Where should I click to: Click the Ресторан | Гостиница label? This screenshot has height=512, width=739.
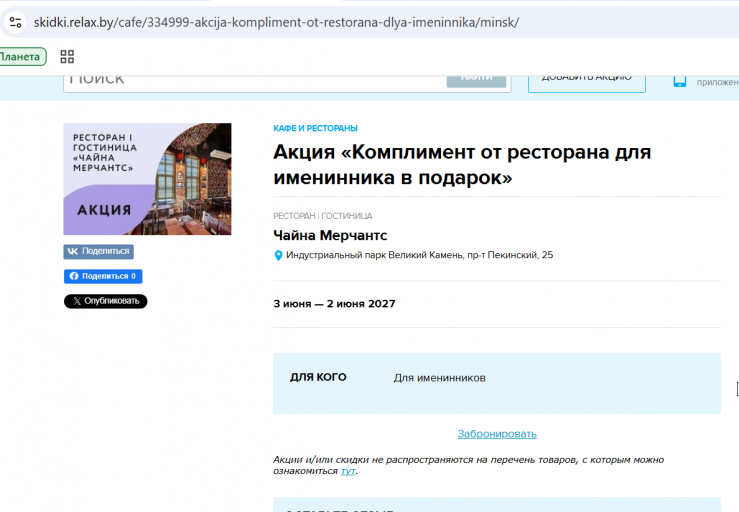322,216
